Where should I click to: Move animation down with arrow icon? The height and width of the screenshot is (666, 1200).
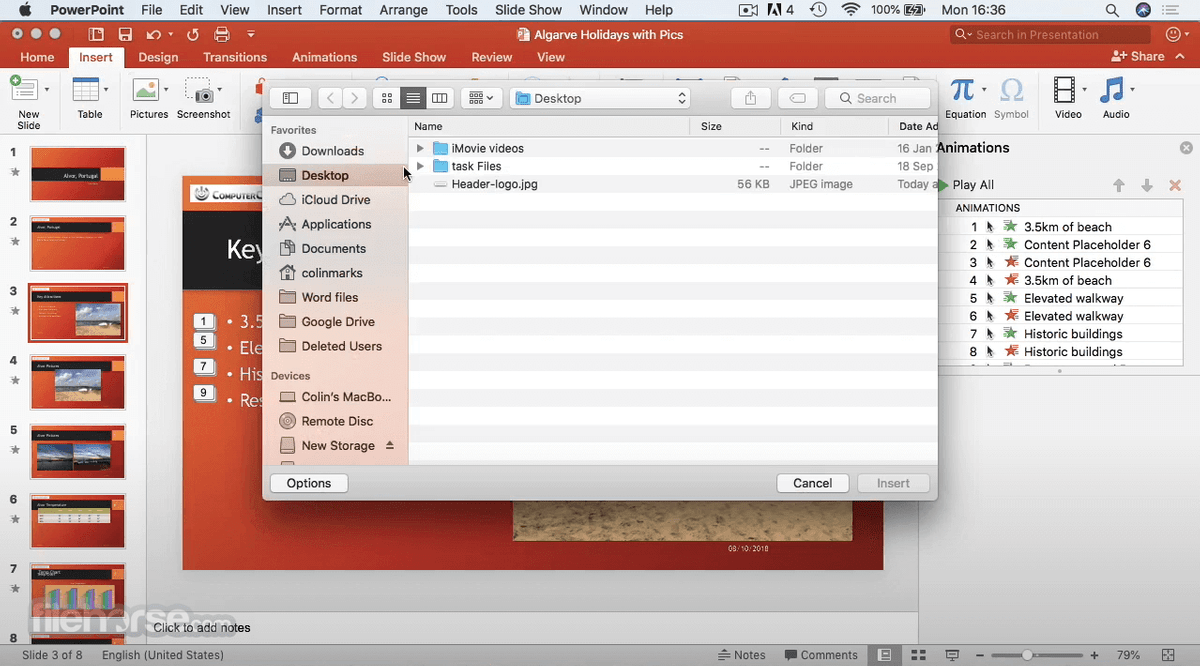pyautogui.click(x=1147, y=185)
